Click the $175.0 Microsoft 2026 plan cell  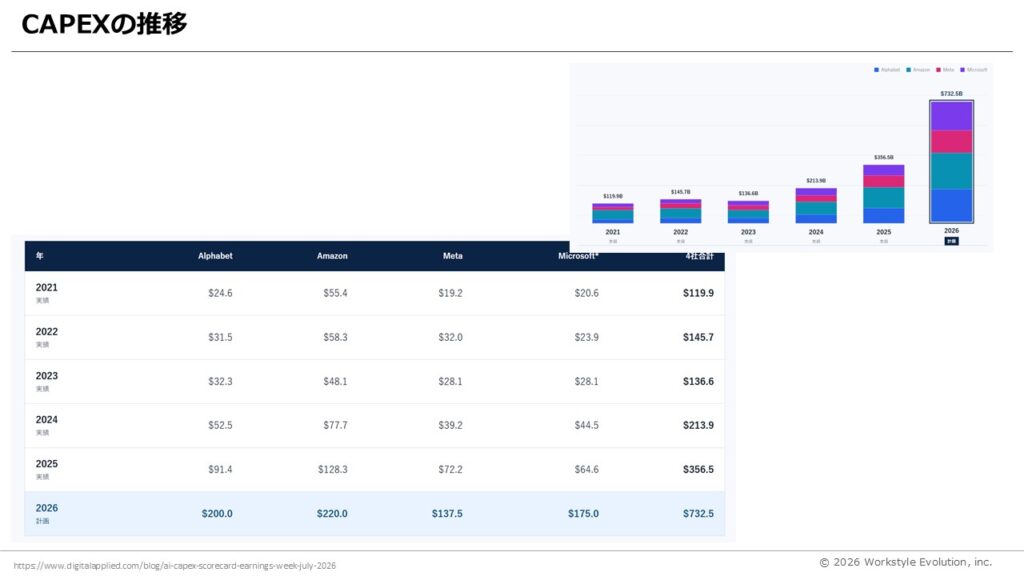click(x=583, y=514)
